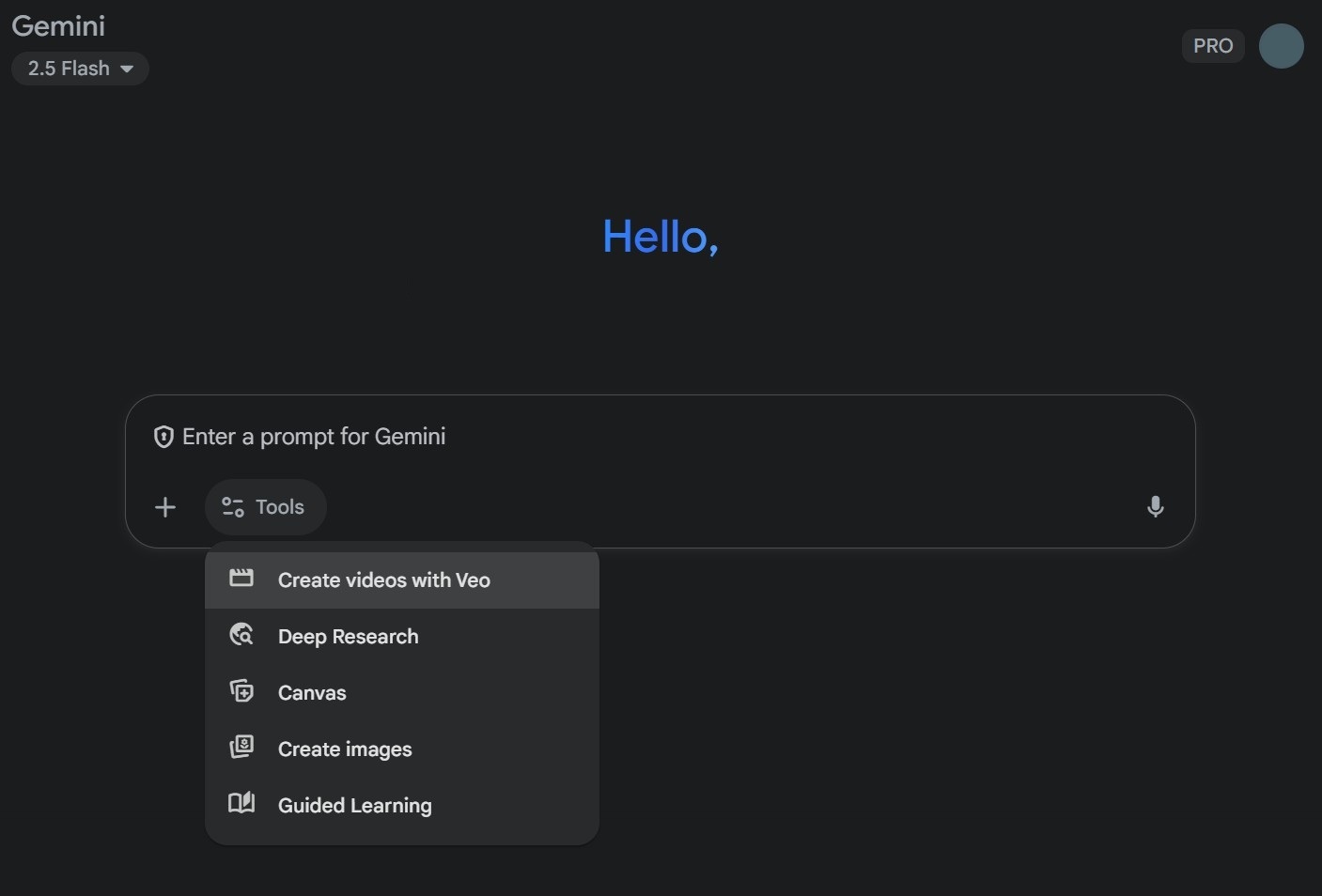Select the Canvas menu option

pos(312,693)
